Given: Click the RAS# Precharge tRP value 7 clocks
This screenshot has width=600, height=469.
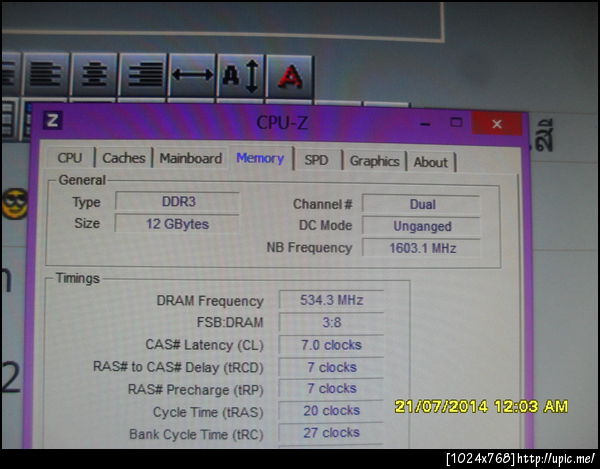Looking at the screenshot, I should click(331, 388).
